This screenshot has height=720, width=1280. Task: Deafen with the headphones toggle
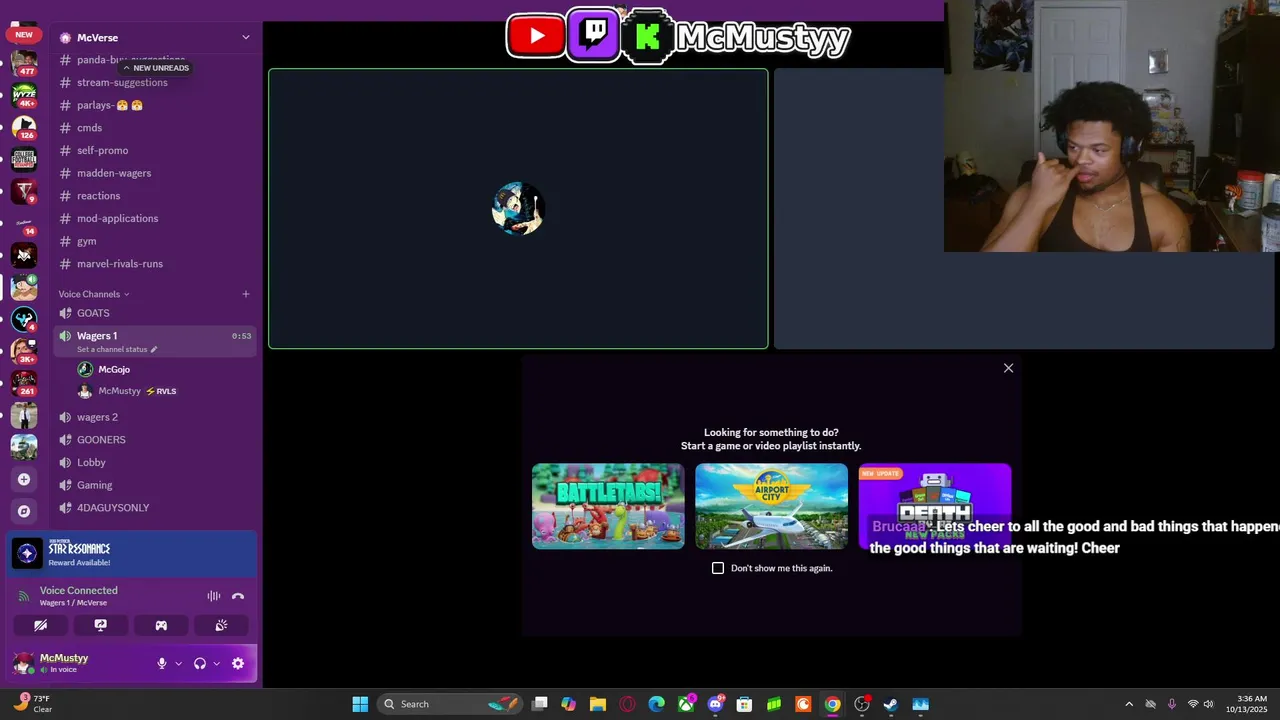click(200, 663)
